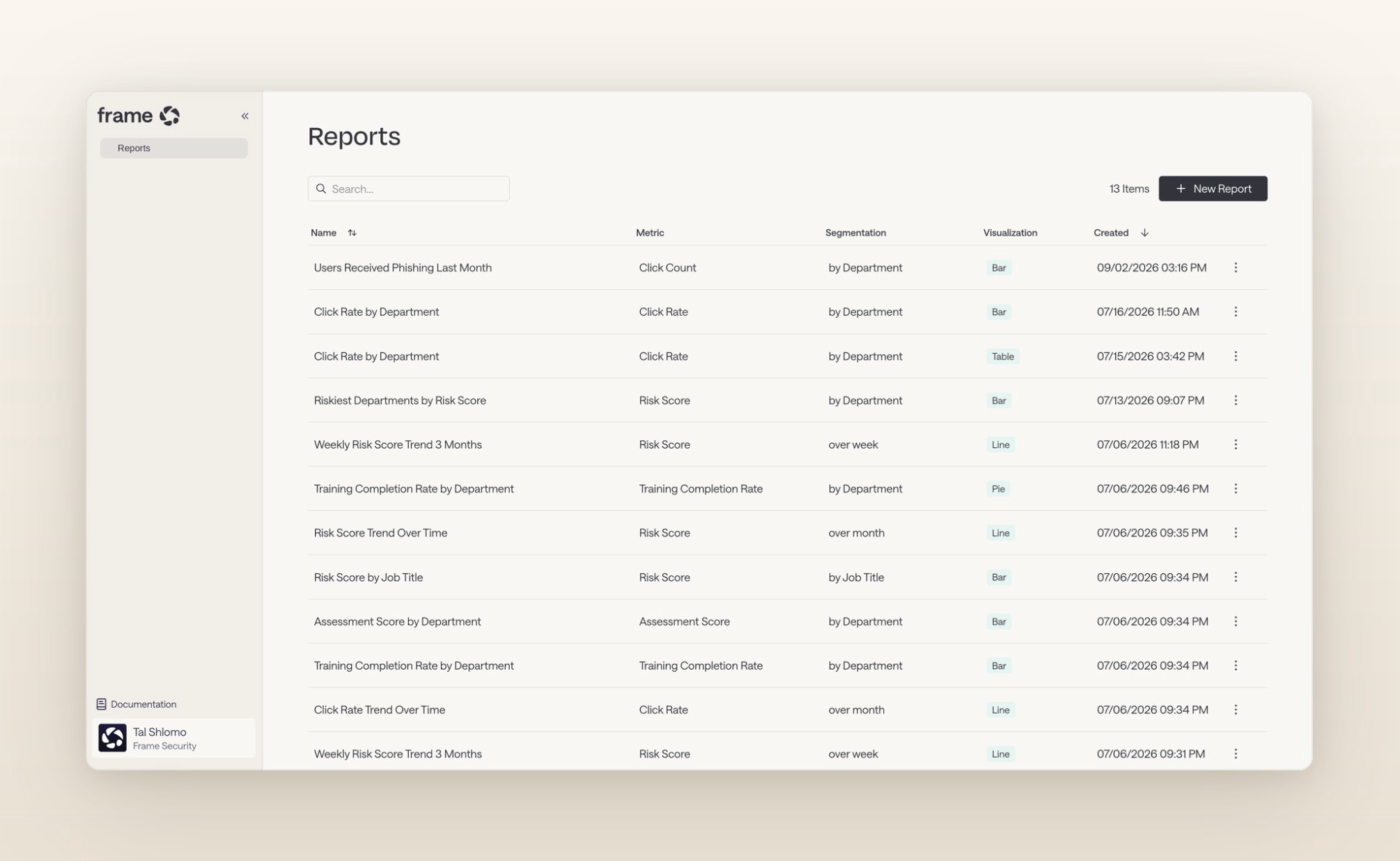1400x861 pixels.
Task: Click the Pie visualization badge
Action: pos(998,488)
